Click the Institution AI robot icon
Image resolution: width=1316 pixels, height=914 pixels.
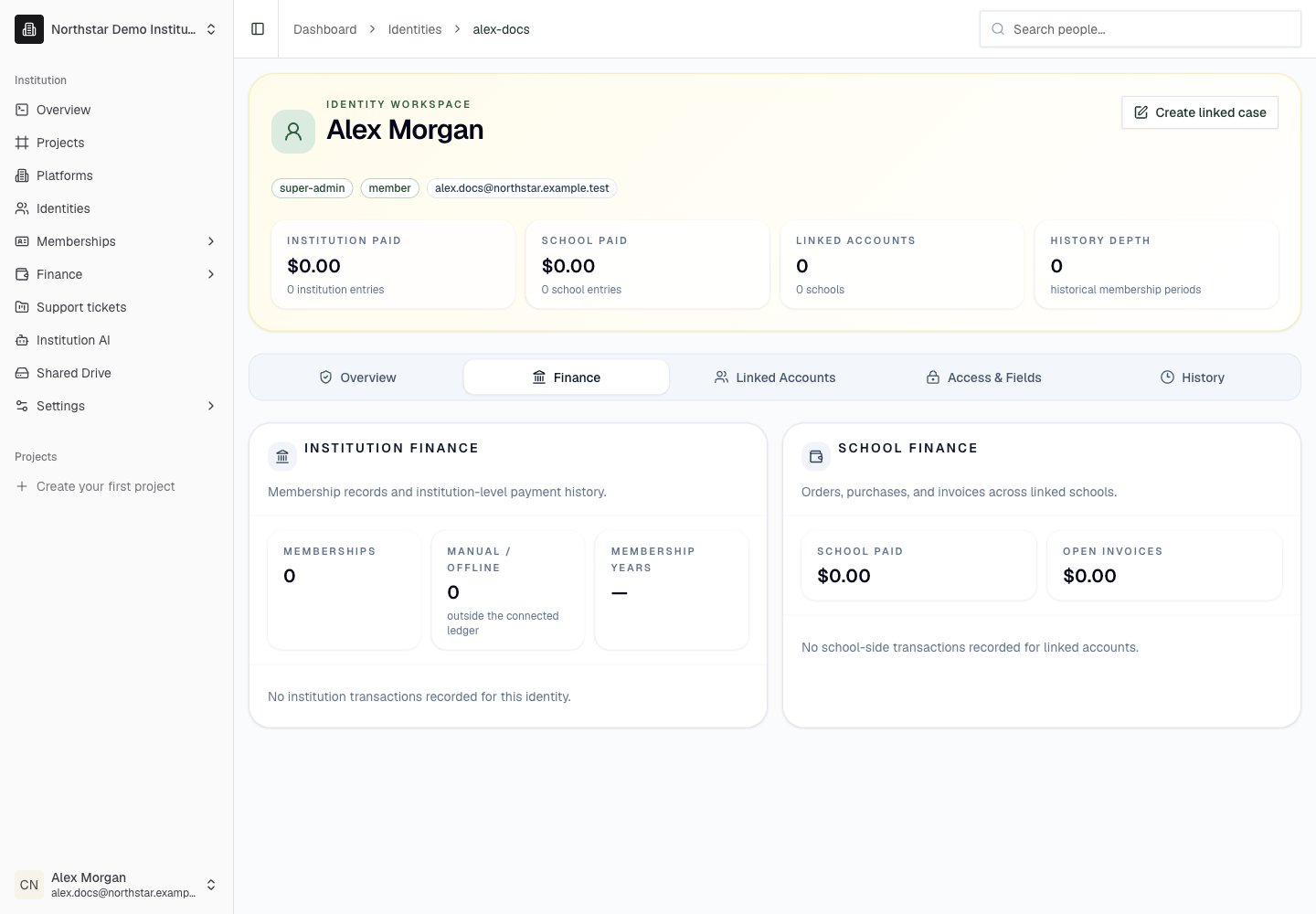point(22,340)
